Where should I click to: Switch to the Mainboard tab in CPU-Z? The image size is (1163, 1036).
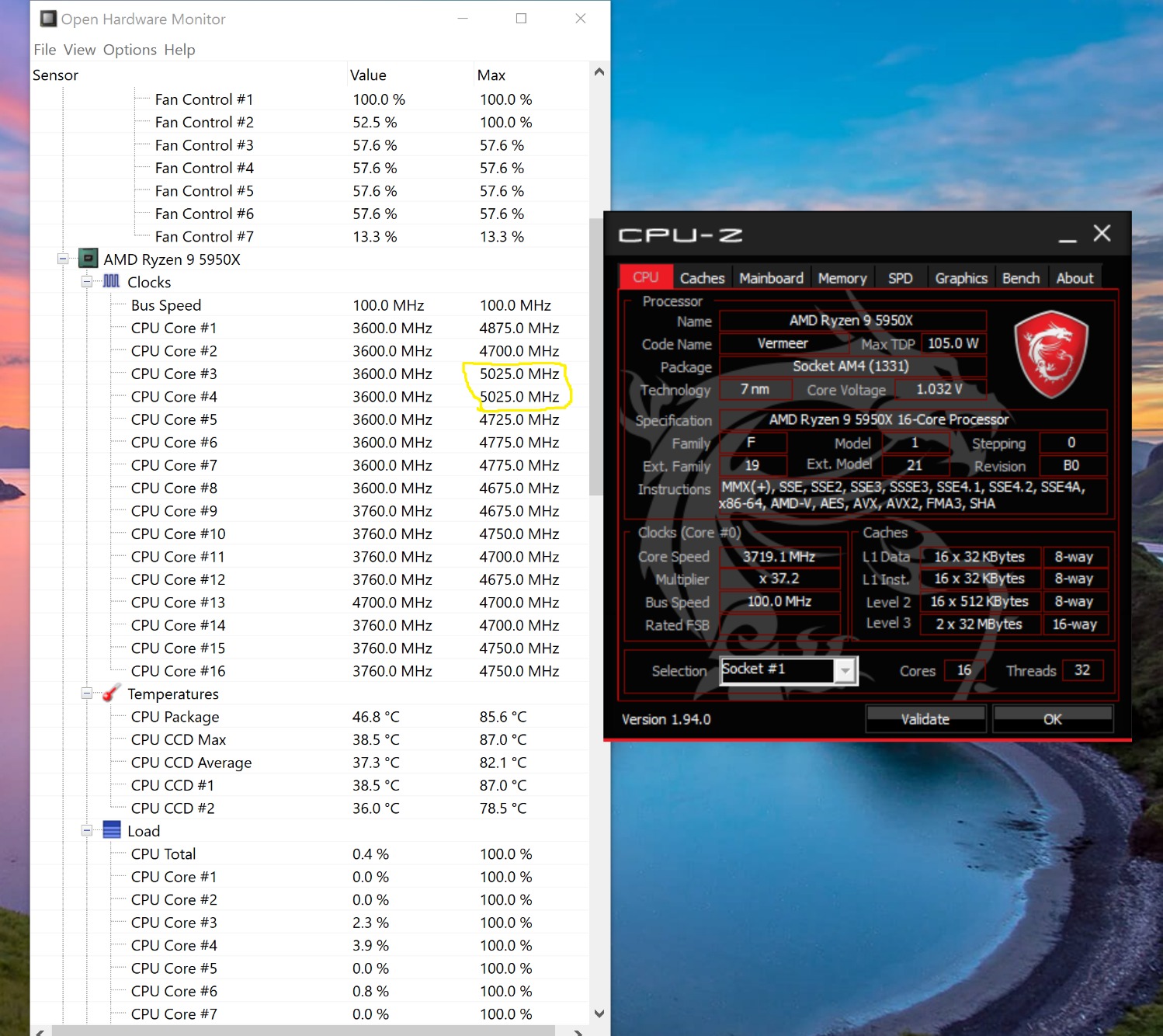771,278
